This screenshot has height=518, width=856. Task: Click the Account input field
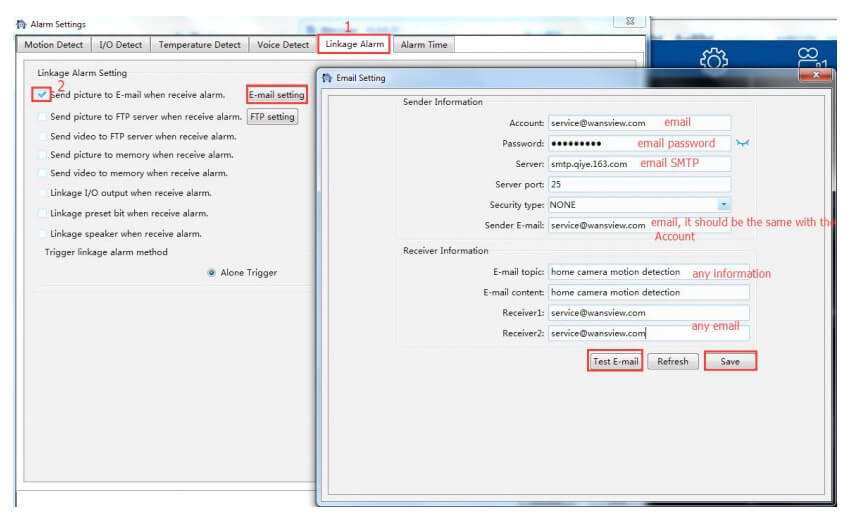coord(639,123)
